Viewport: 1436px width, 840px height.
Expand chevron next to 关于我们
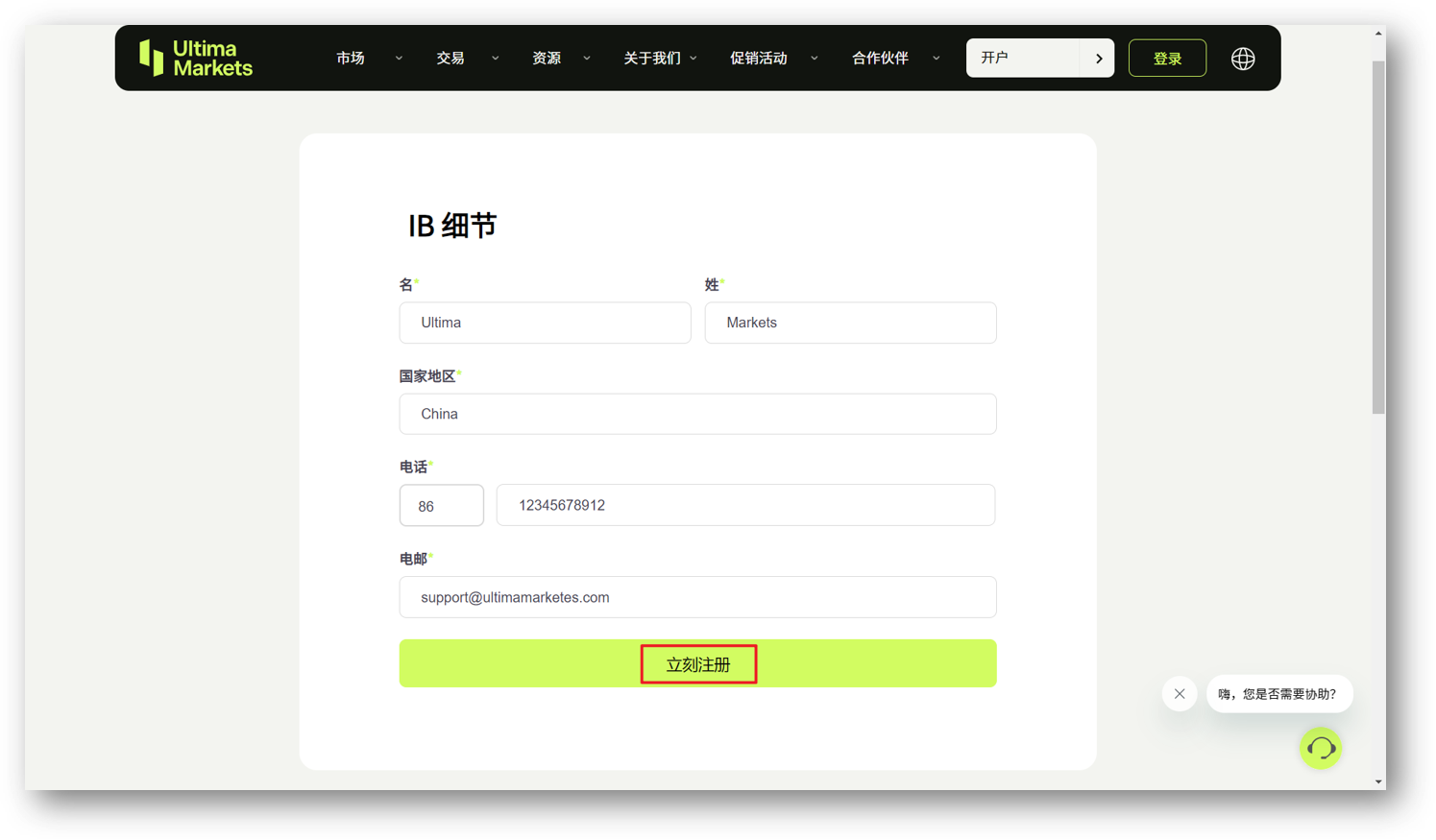(694, 59)
